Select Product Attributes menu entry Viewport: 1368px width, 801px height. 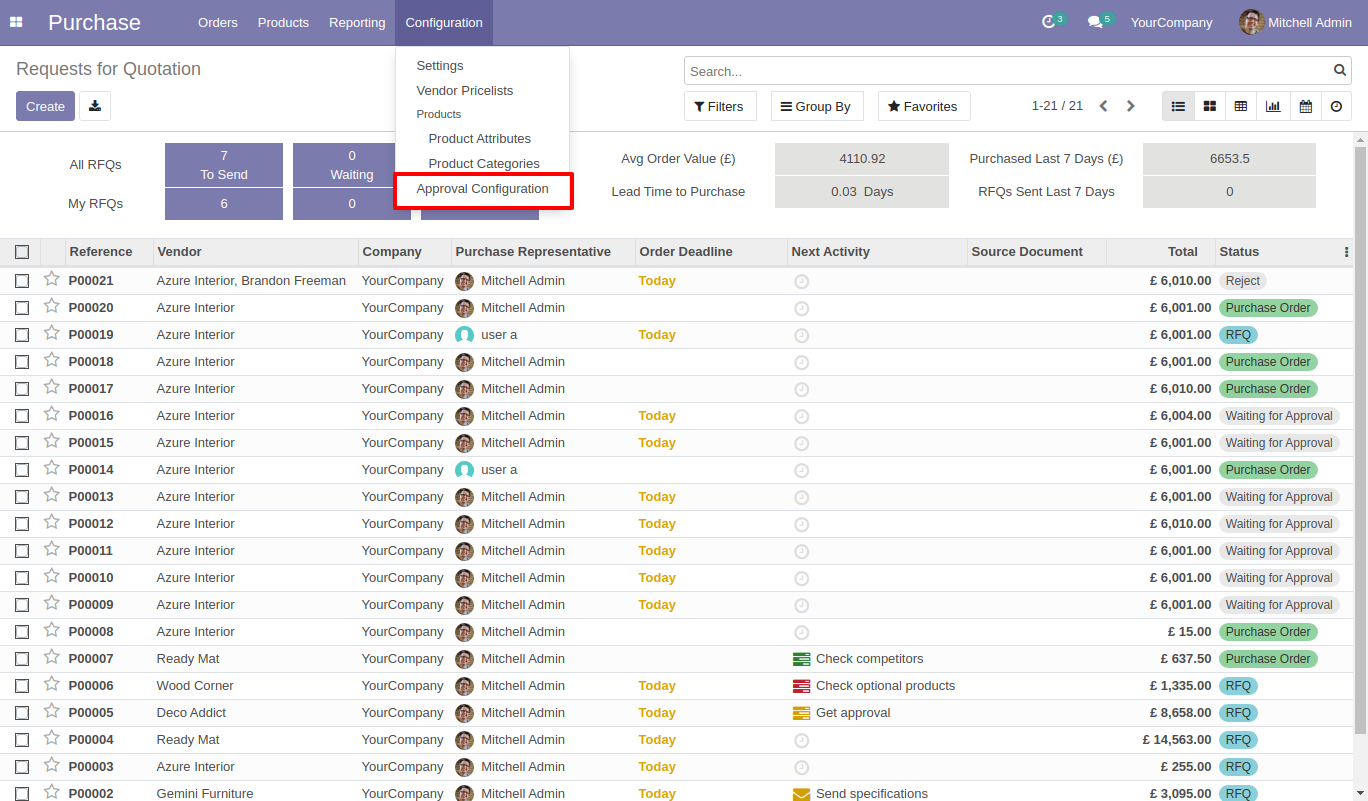483,138
